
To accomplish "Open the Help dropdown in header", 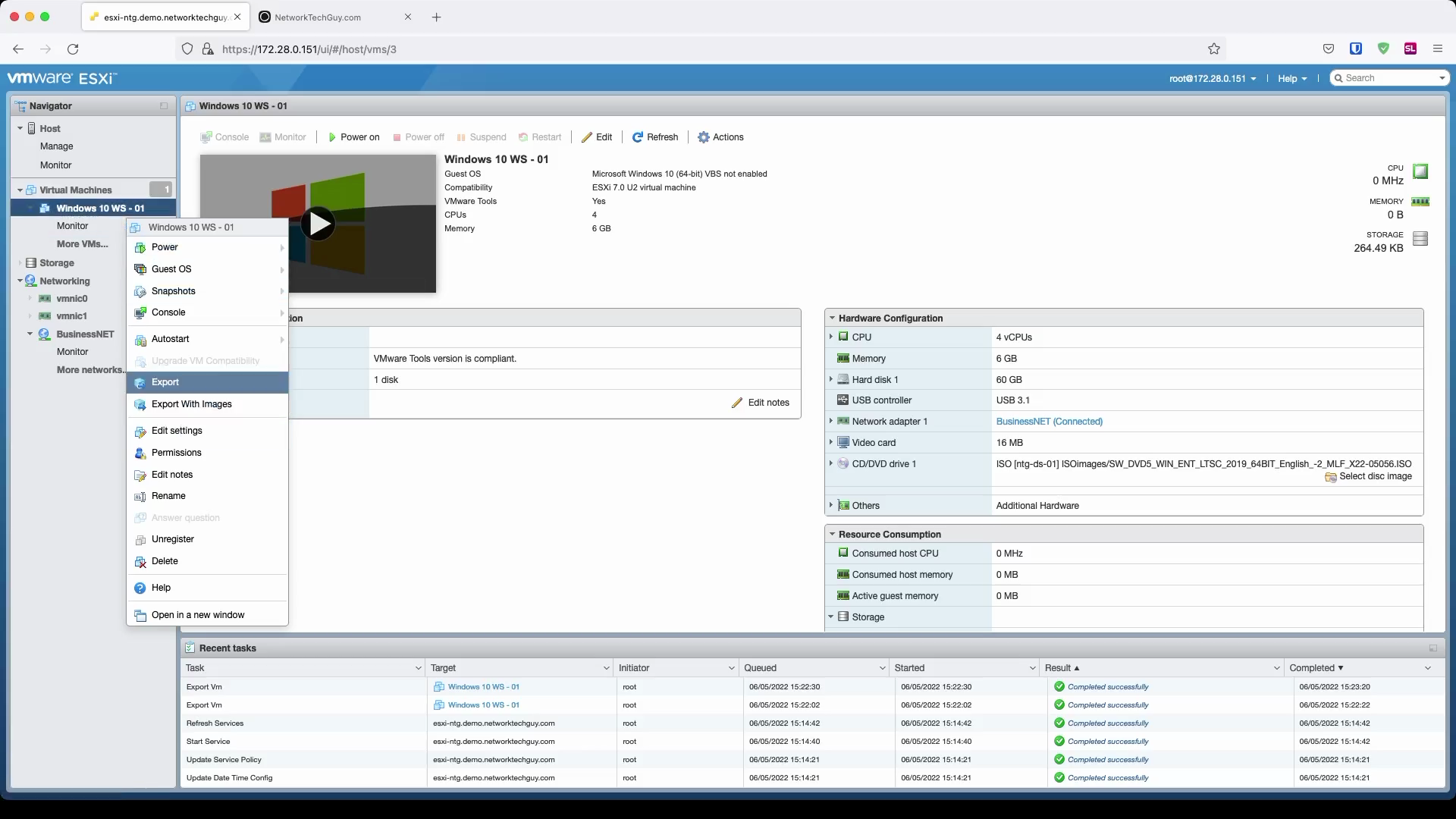I will [1292, 78].
